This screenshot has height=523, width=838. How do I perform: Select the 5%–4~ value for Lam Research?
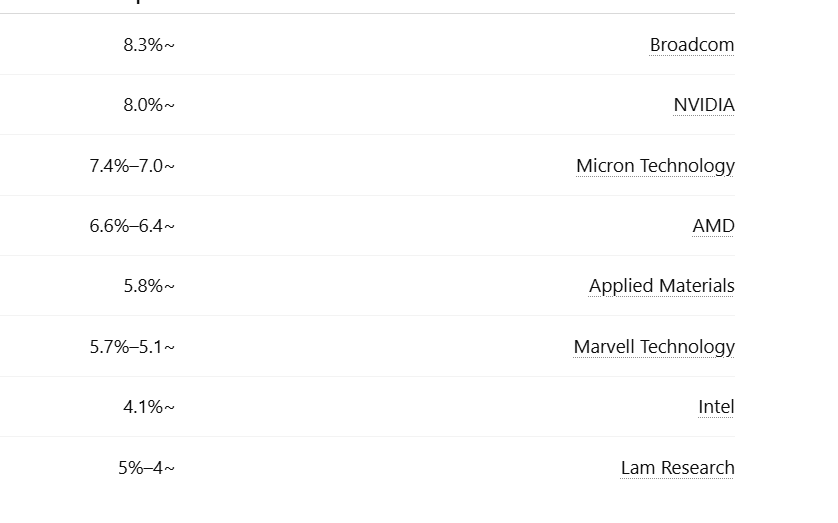tap(146, 468)
